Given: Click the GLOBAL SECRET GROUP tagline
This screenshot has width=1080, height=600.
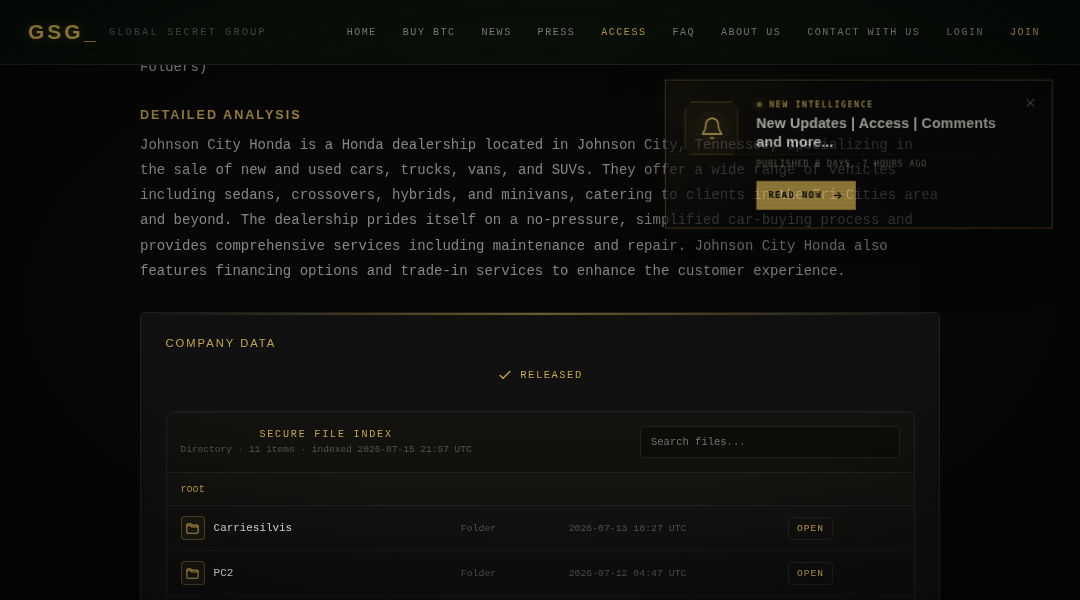Looking at the screenshot, I should click(187, 32).
